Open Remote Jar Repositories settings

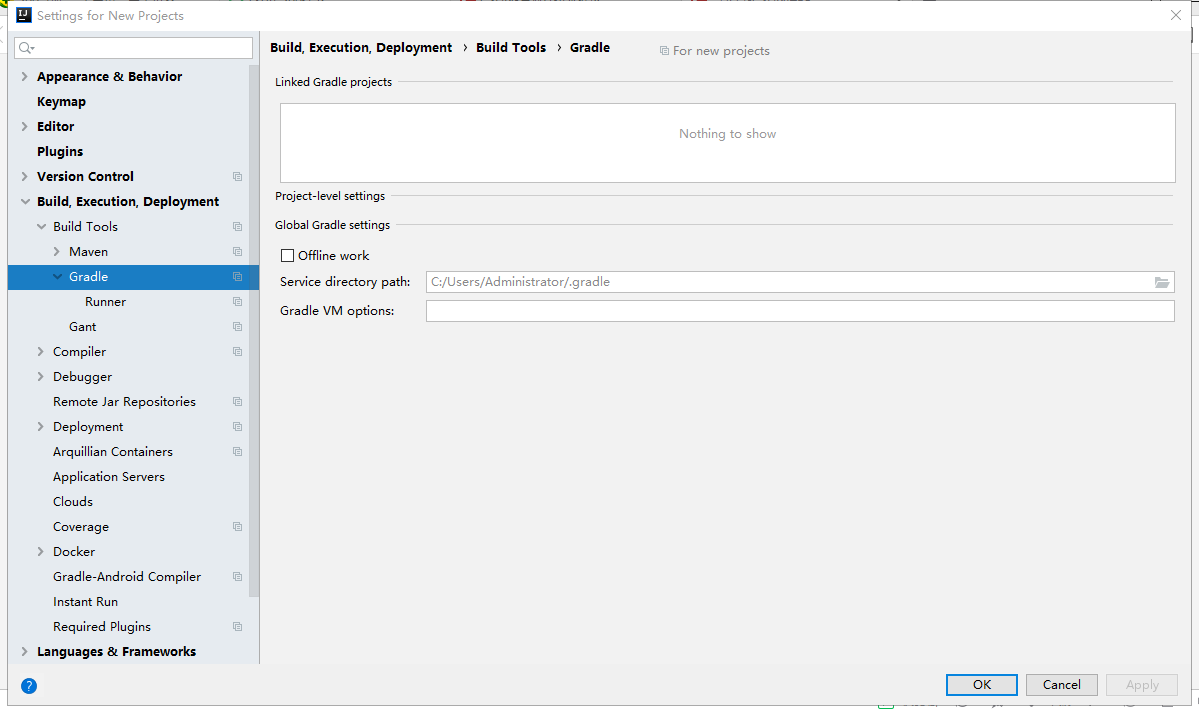point(124,402)
